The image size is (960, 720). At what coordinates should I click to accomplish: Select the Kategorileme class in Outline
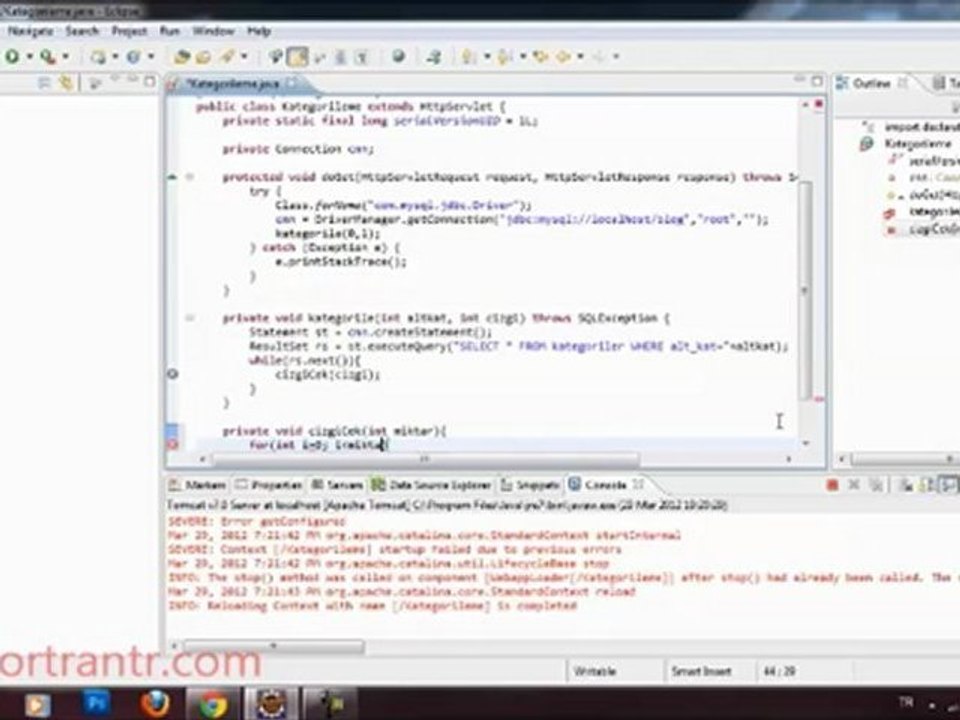(917, 144)
